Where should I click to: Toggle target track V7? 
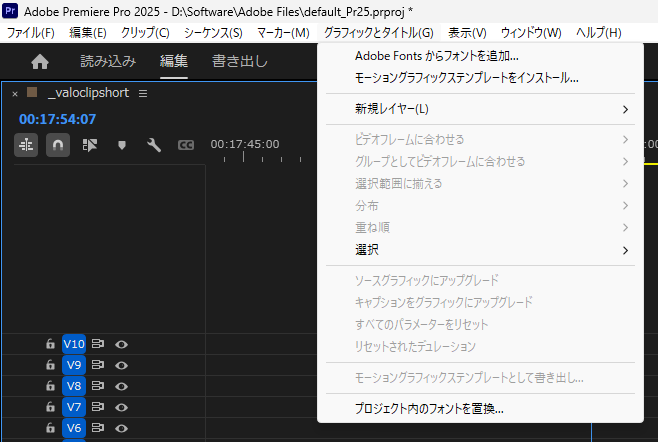(74, 407)
